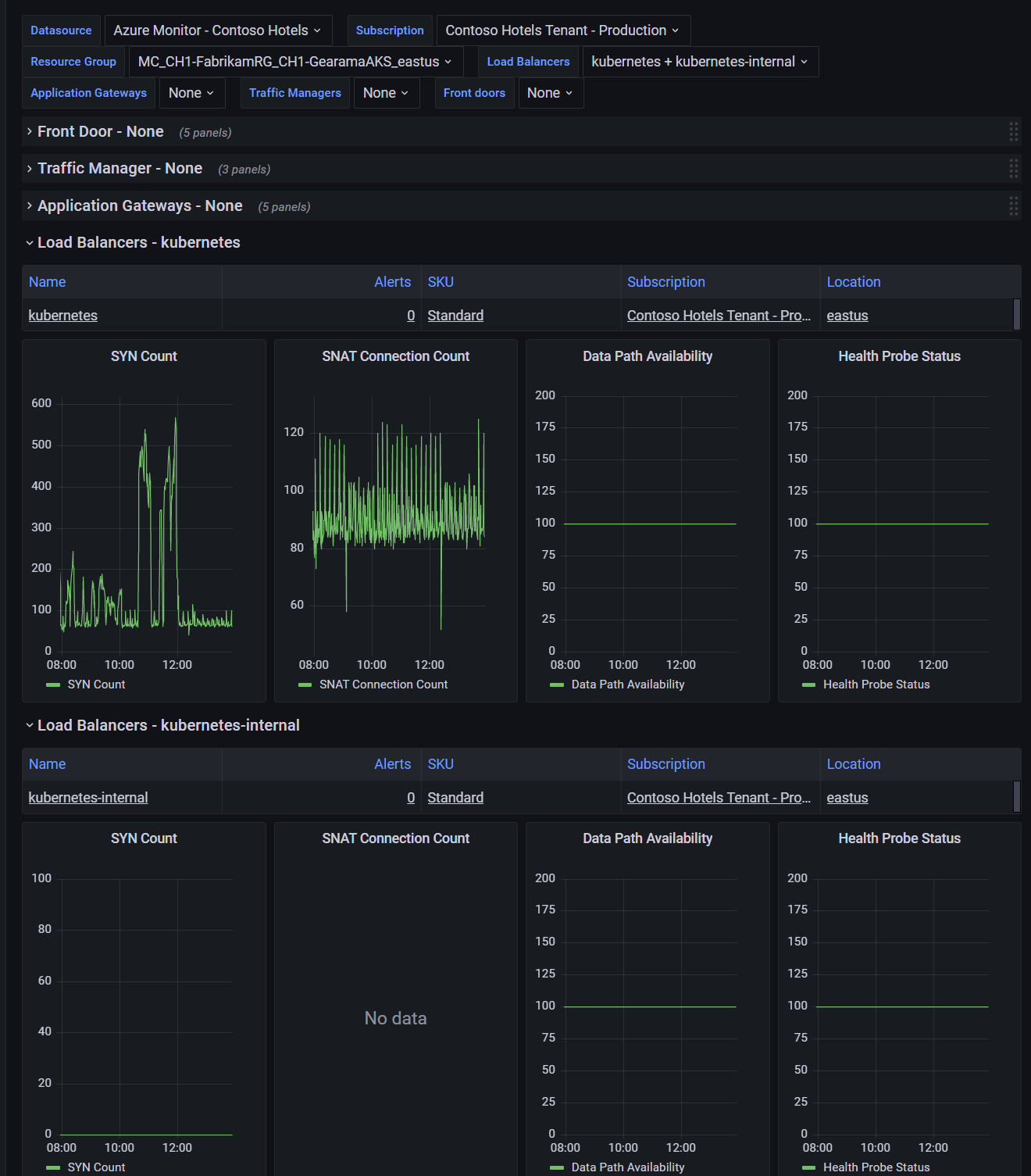
Task: Open the Traffic Managers None dropdown
Action: (386, 93)
